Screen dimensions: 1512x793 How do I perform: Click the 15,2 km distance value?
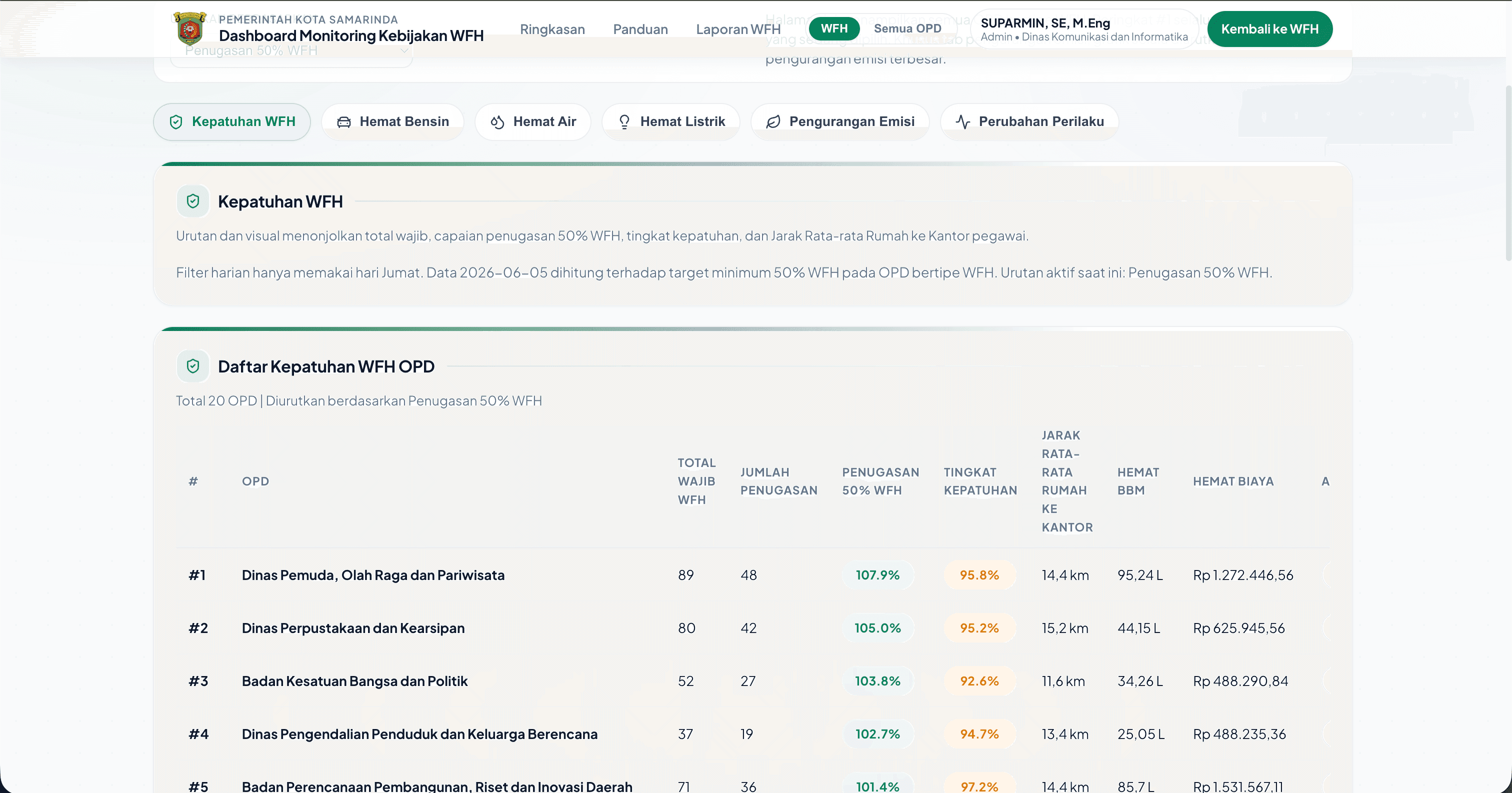[x=1064, y=628]
